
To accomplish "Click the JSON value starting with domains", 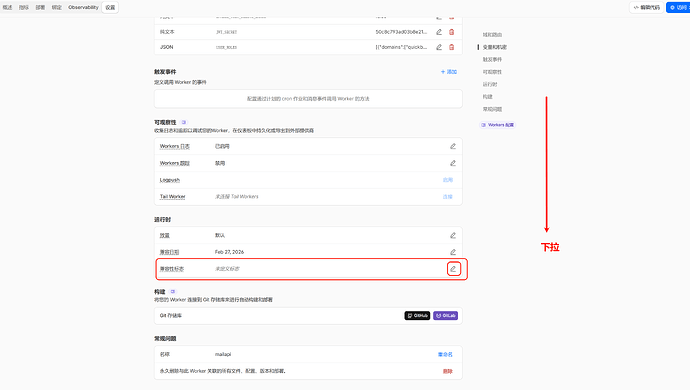I will [401, 47].
